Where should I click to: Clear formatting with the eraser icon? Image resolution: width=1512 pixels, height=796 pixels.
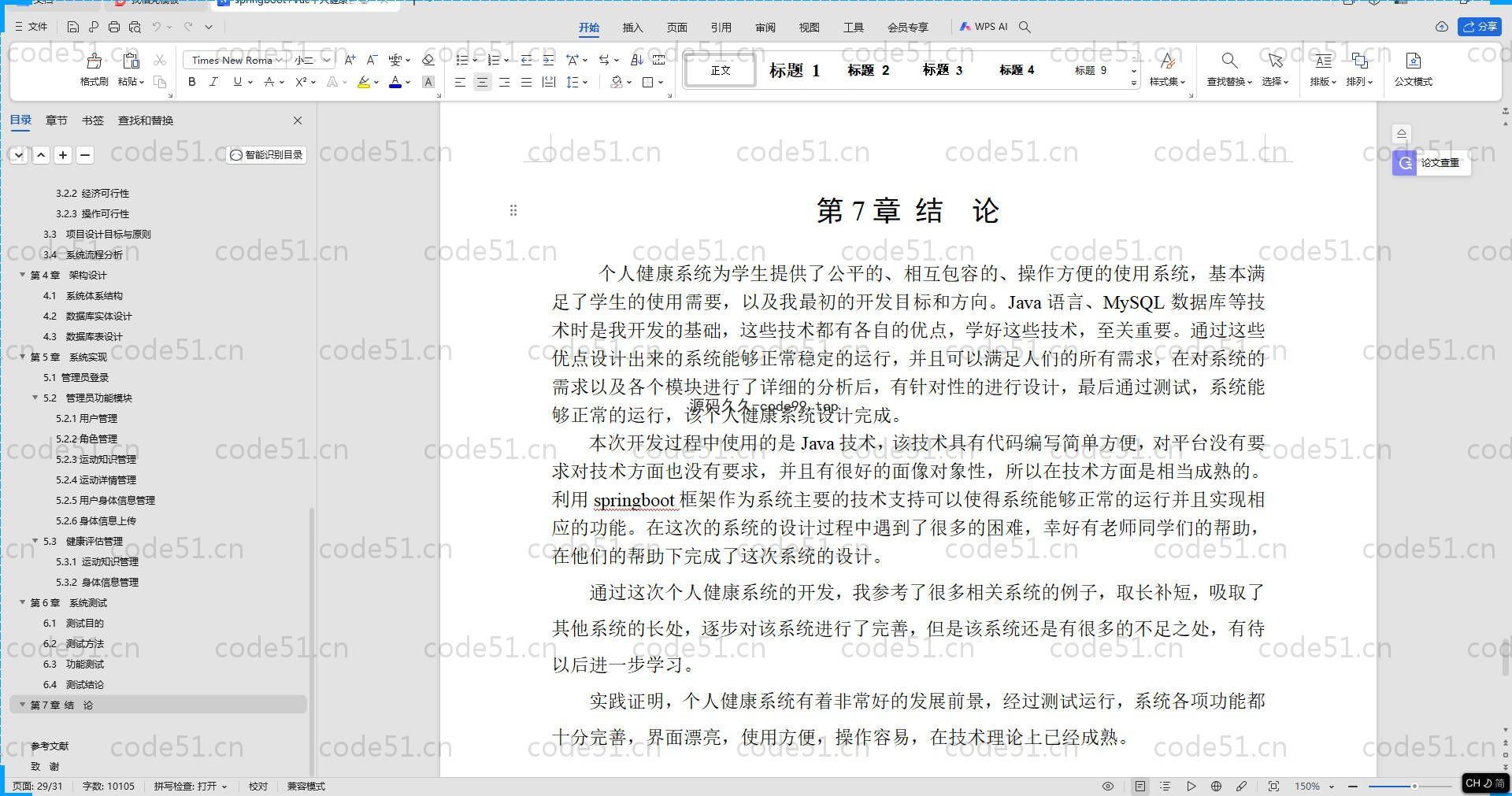(x=428, y=60)
